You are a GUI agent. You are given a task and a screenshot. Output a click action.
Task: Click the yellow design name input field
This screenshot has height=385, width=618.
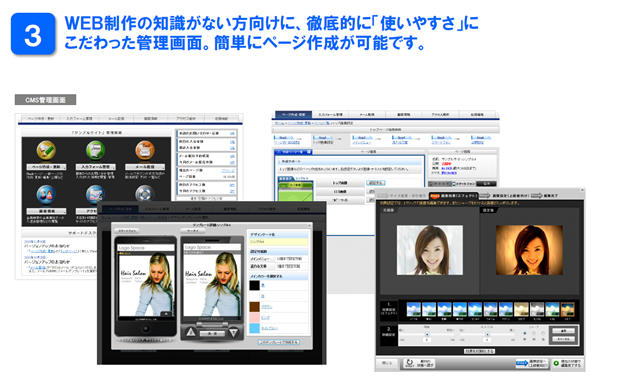(x=278, y=242)
